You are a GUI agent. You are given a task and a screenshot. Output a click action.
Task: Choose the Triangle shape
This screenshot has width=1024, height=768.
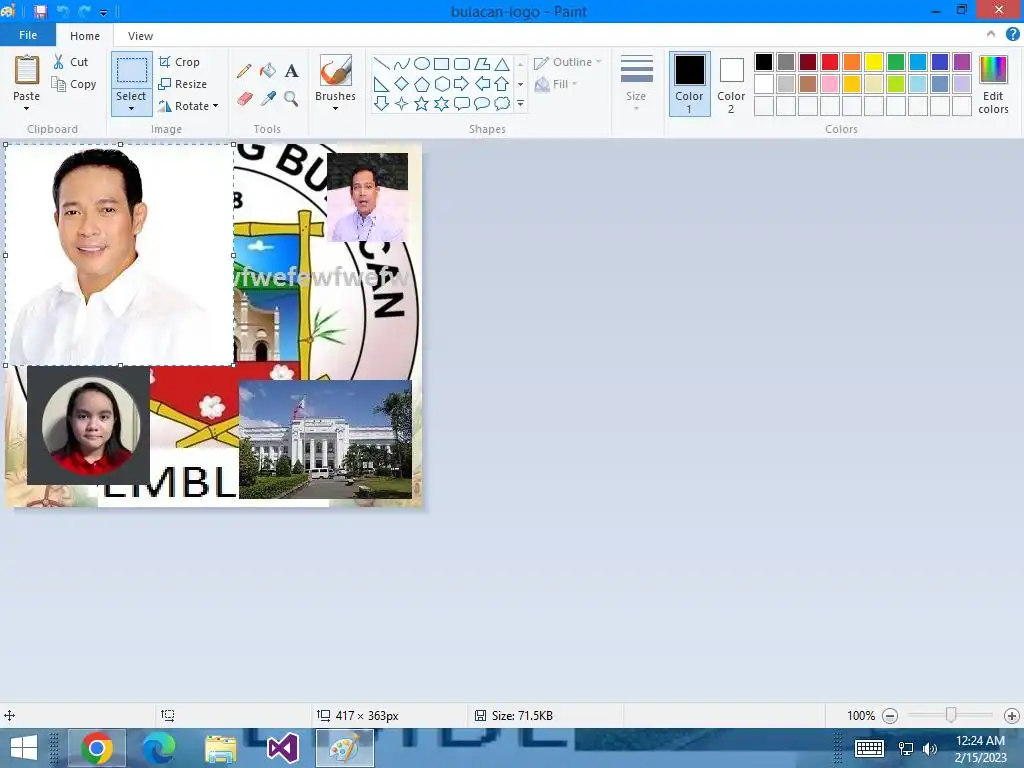click(x=502, y=63)
